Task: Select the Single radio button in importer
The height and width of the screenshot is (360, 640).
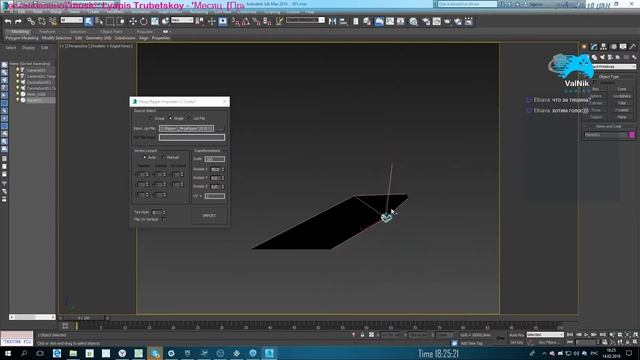Action: [x=171, y=118]
